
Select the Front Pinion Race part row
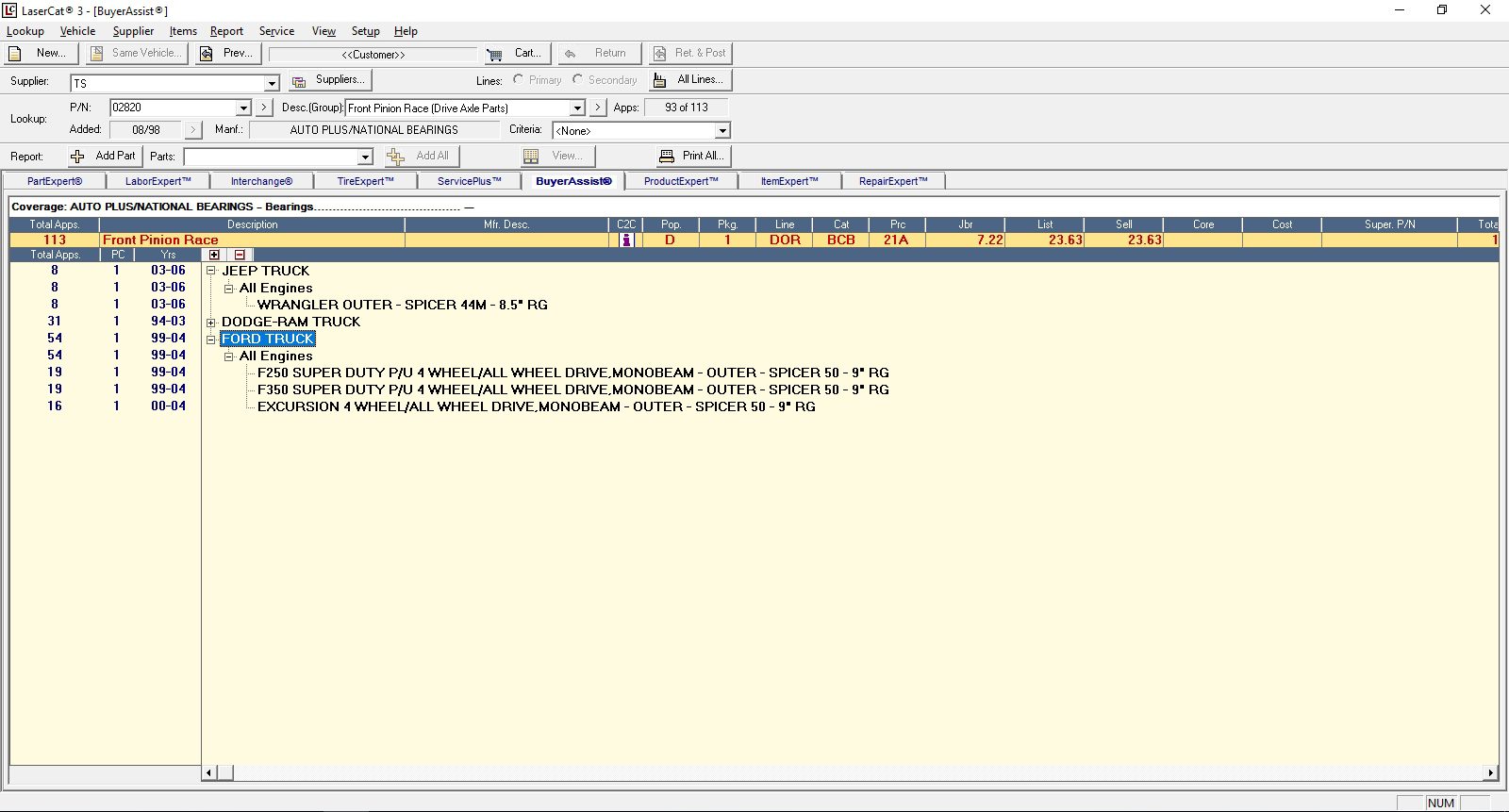point(754,240)
